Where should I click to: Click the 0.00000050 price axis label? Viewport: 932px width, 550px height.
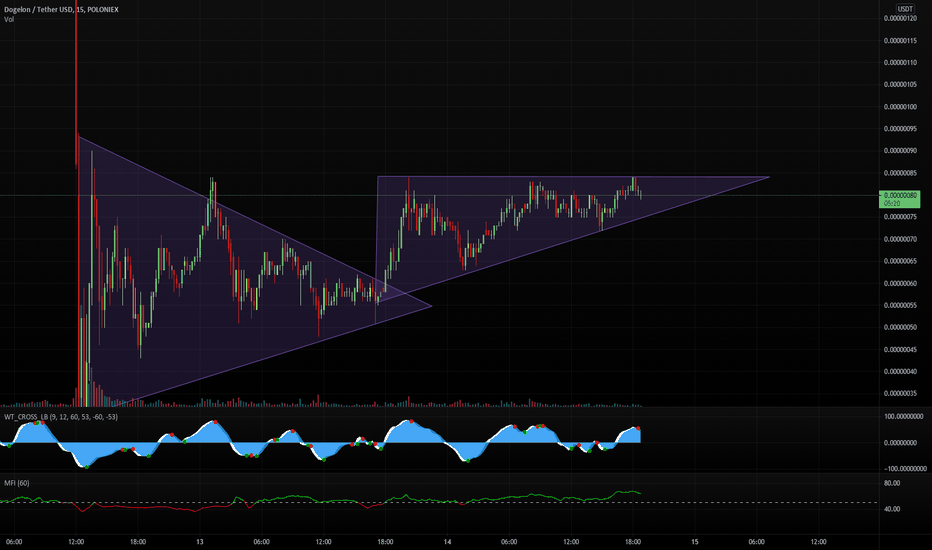pos(900,327)
